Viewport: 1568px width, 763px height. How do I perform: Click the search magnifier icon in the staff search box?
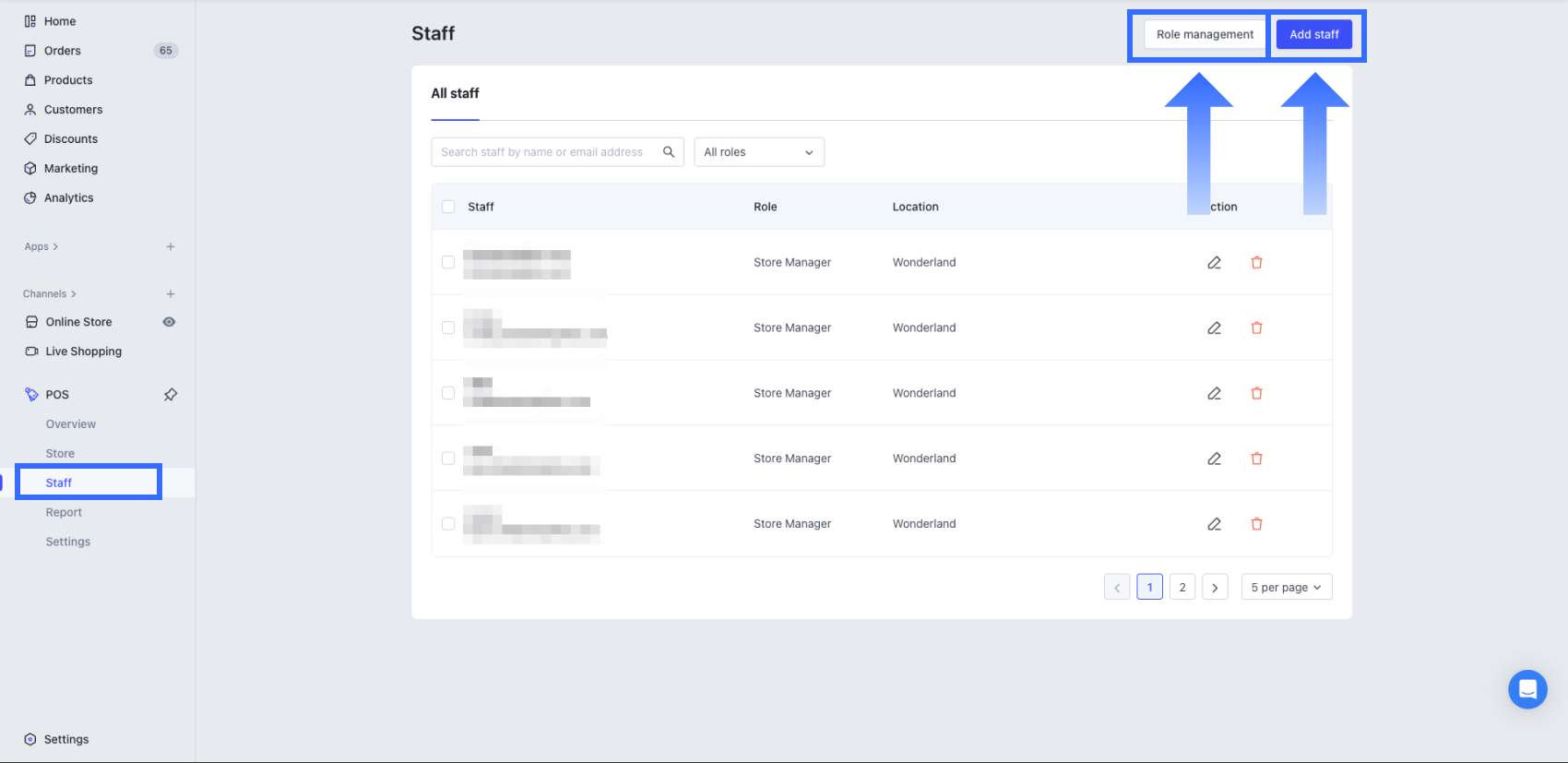669,152
